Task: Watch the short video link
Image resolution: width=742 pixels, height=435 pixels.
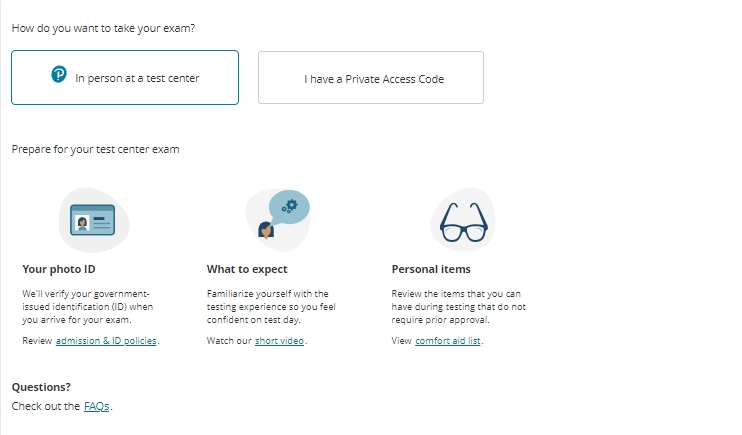Action: 279,341
